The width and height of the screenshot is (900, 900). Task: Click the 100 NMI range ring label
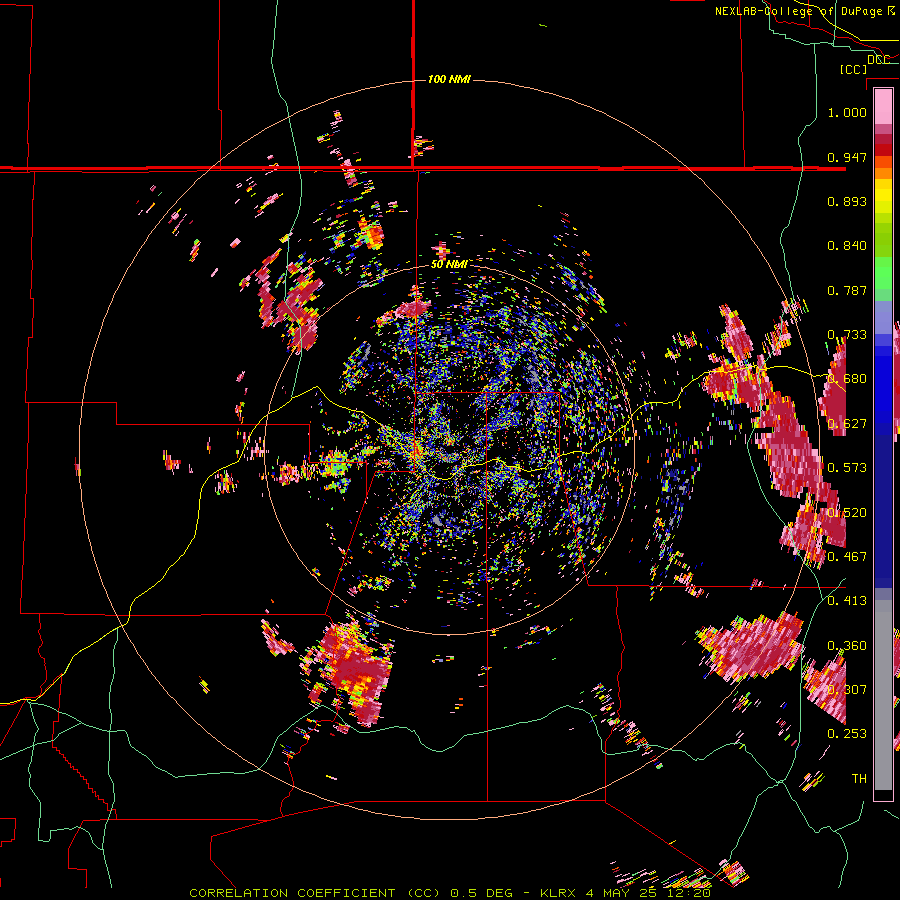click(x=449, y=79)
